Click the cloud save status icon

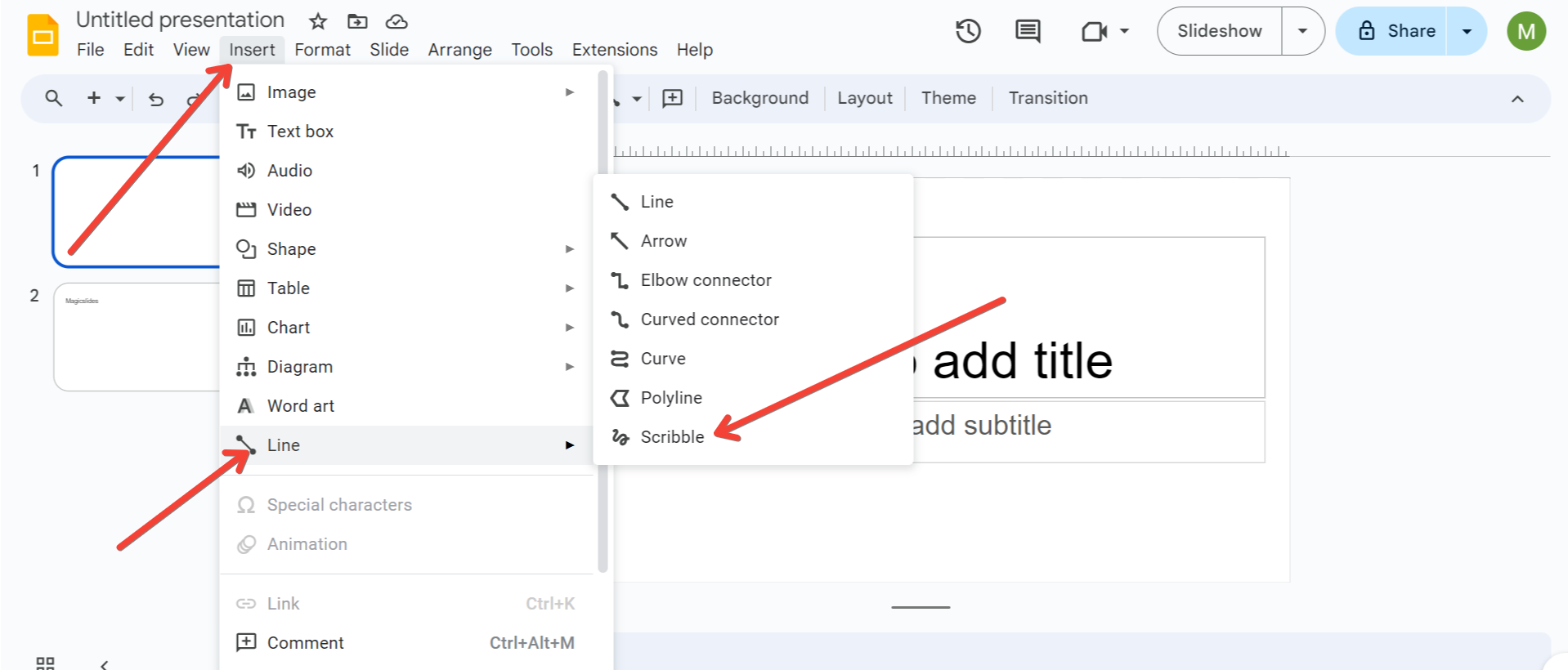point(396,21)
